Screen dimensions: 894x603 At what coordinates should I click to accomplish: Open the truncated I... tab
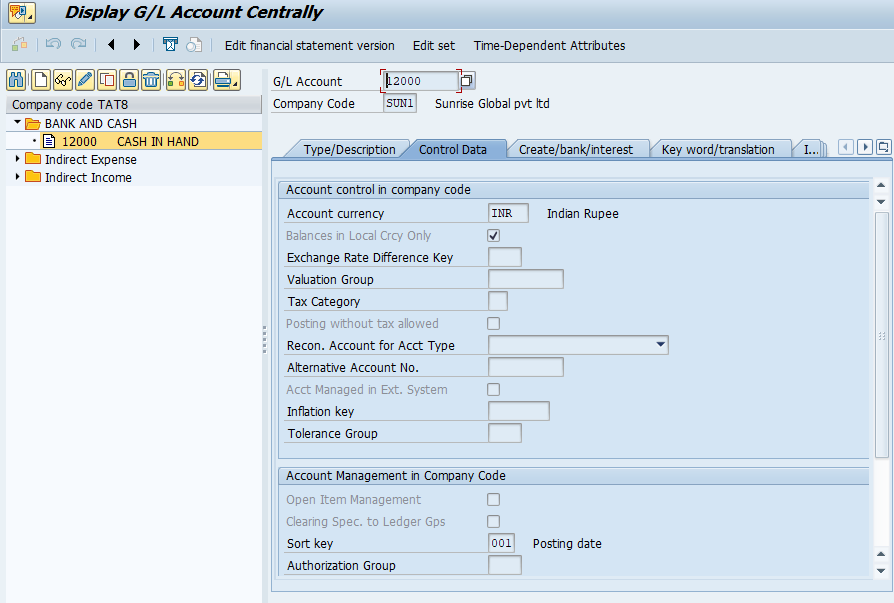pyautogui.click(x=810, y=149)
